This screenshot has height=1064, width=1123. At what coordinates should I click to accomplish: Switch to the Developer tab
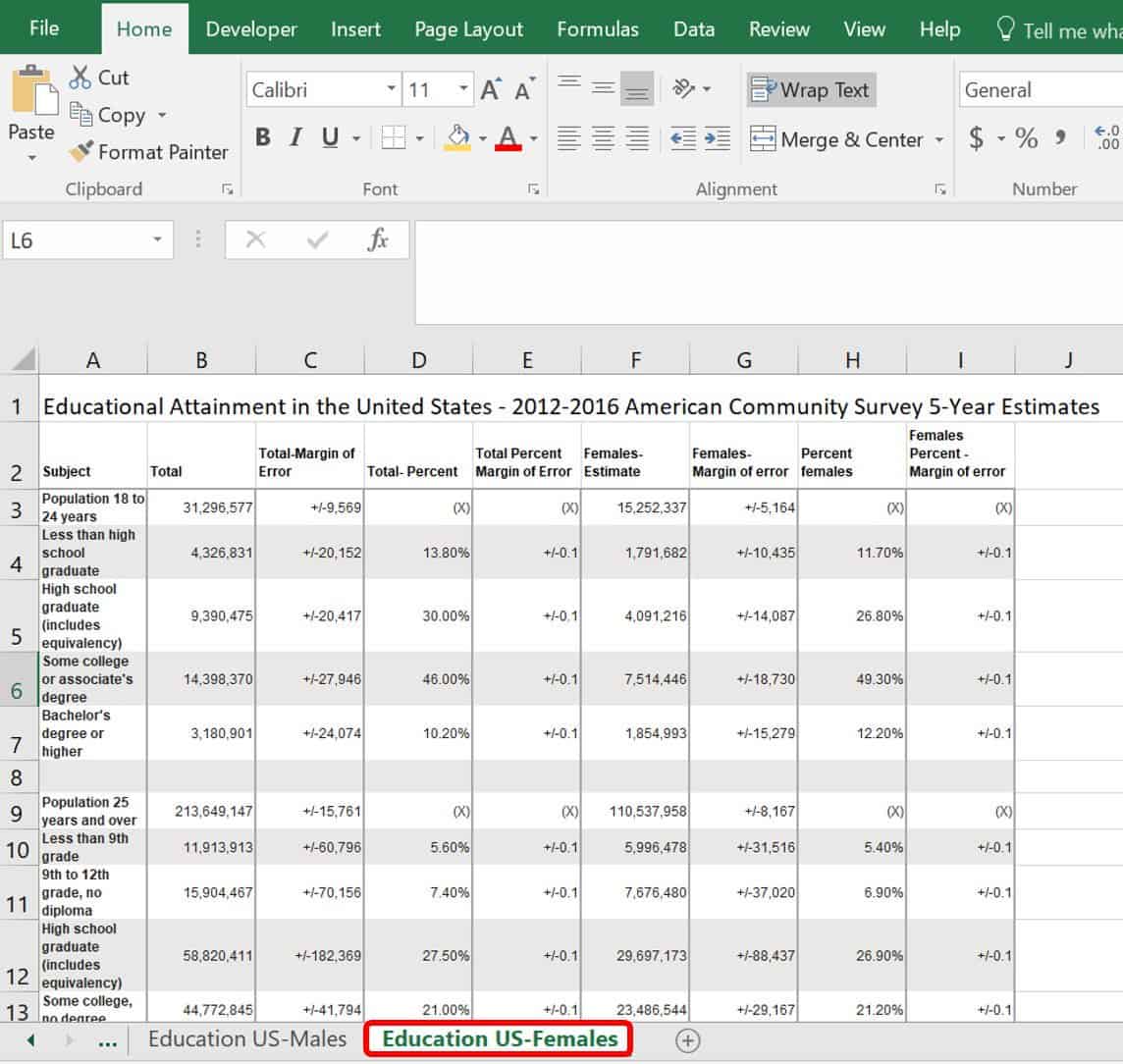250,28
